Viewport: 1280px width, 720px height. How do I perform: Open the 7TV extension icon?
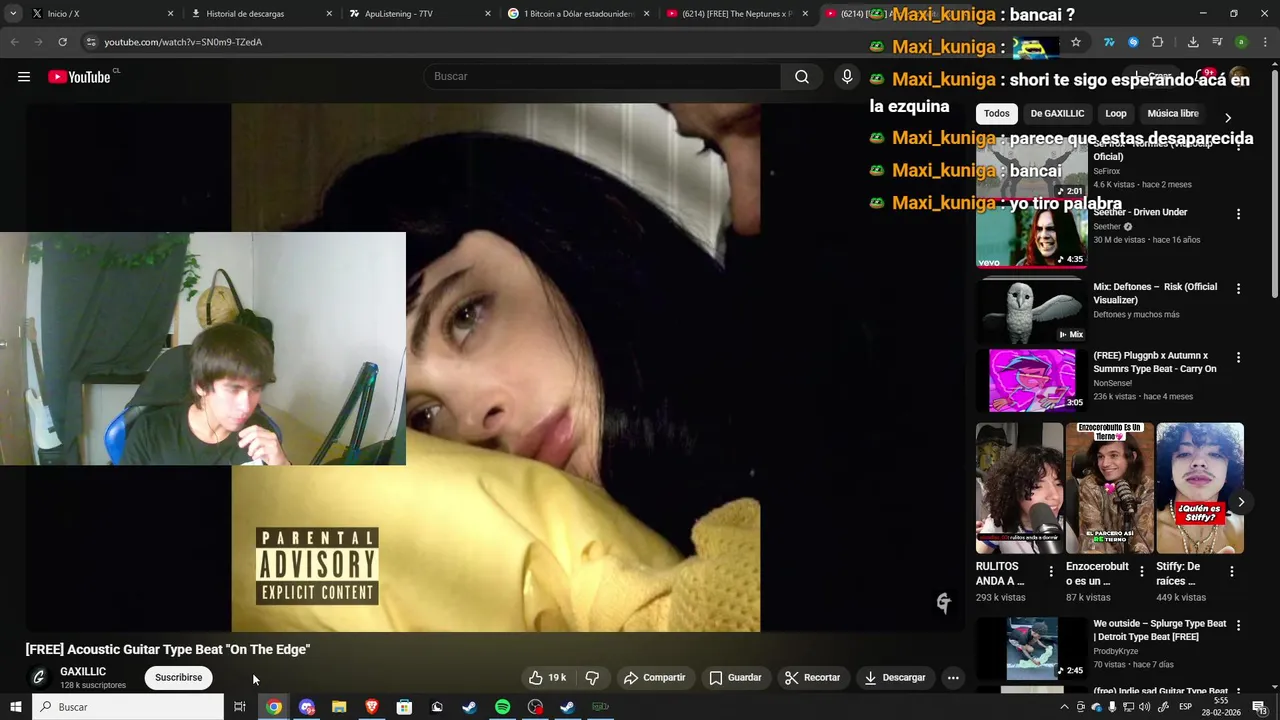[x=1109, y=42]
